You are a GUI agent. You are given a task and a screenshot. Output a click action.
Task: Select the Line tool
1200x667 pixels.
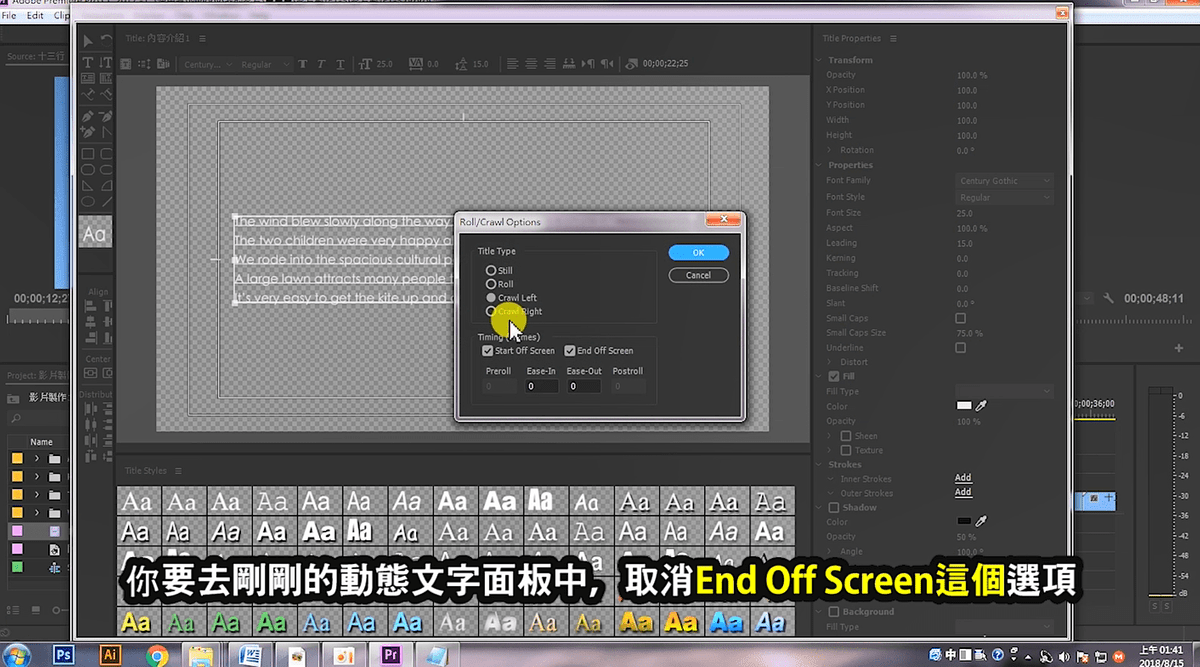(105, 202)
